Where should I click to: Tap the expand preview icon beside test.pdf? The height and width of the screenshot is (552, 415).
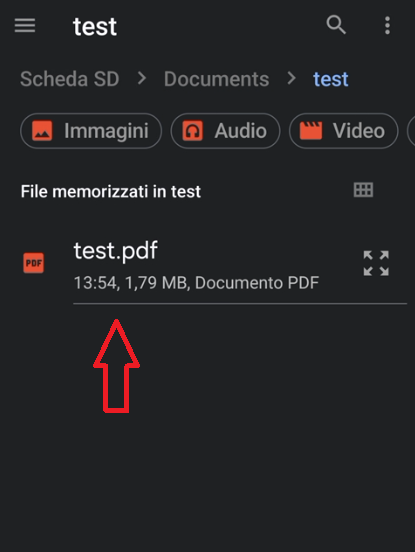376,263
